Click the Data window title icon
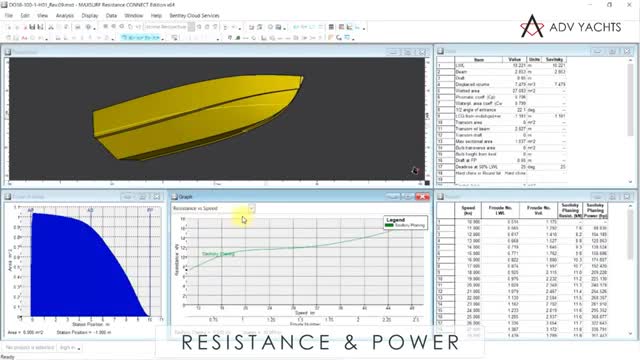Screen dimensions: 640x360 coord(440,51)
